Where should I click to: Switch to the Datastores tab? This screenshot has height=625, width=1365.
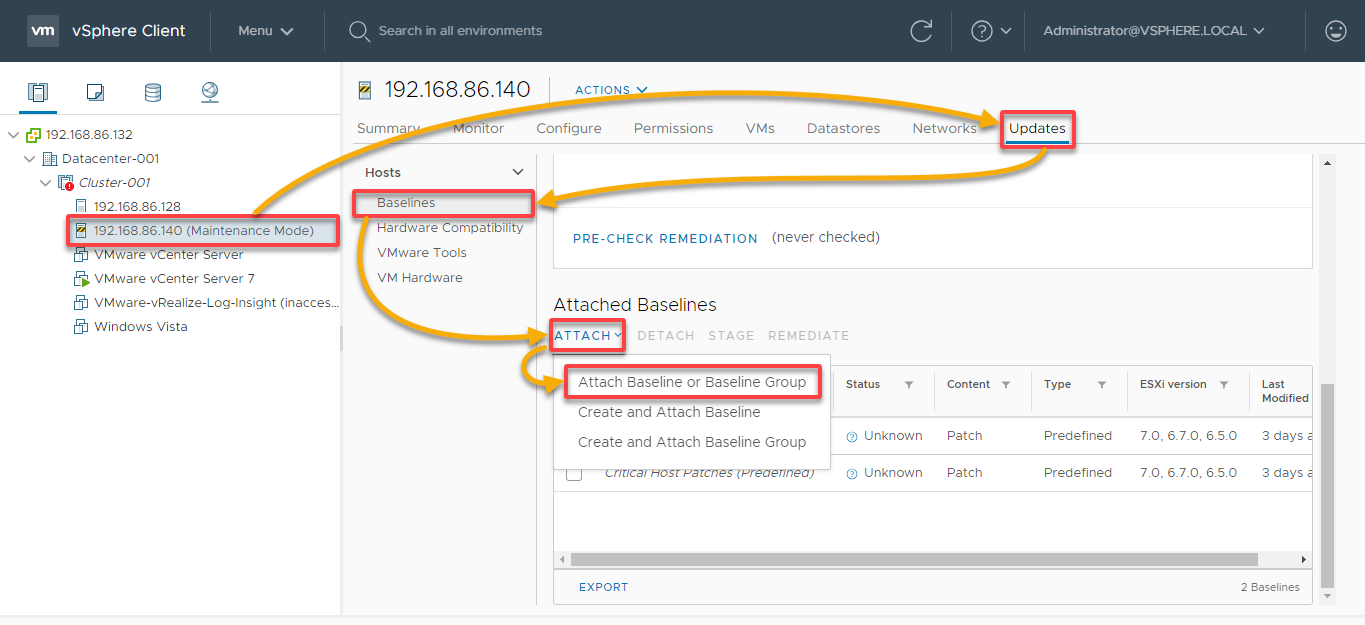coord(843,128)
